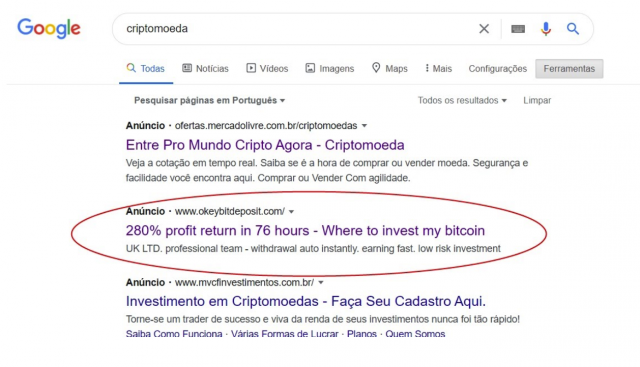Go to the Maps tab

pyautogui.click(x=390, y=69)
